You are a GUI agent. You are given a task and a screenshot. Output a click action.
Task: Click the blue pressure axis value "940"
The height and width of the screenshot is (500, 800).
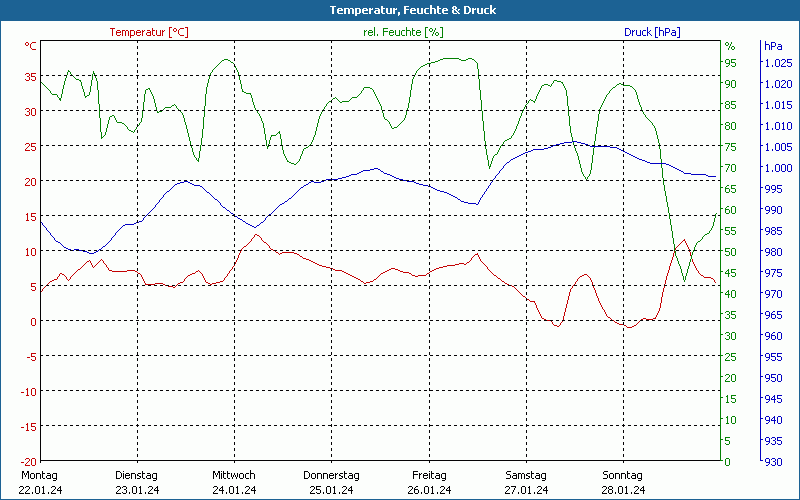[x=773, y=420]
